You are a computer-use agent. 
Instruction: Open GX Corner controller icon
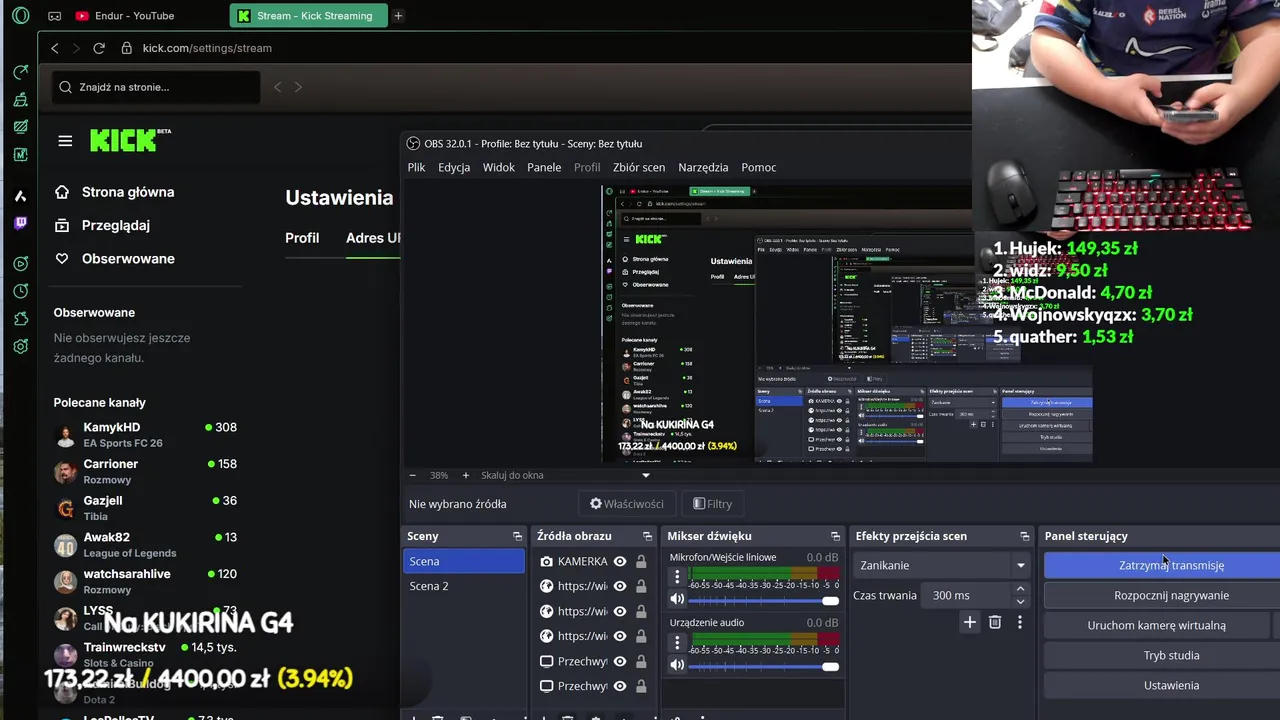point(54,16)
